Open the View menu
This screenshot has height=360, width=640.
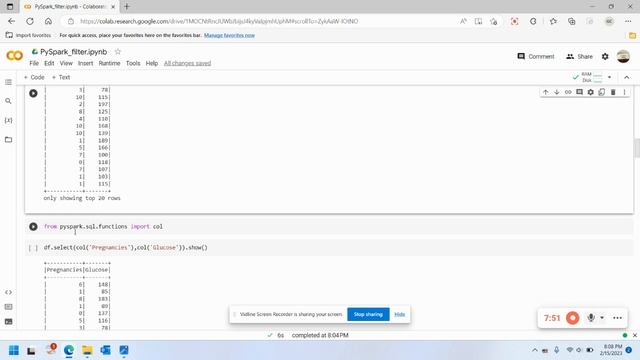[x=66, y=63]
